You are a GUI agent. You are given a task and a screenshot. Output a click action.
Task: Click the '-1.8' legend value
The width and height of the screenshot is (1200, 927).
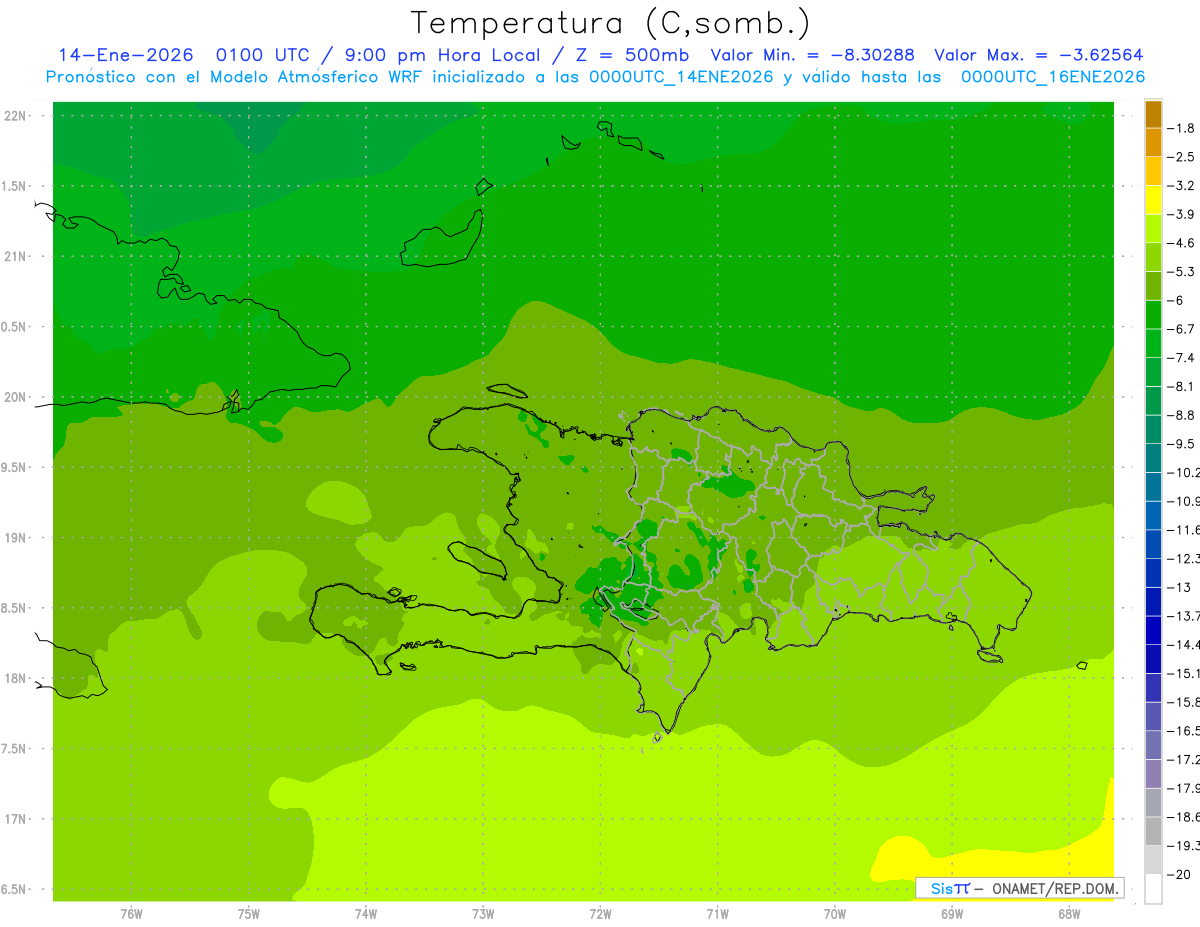coord(1181,128)
